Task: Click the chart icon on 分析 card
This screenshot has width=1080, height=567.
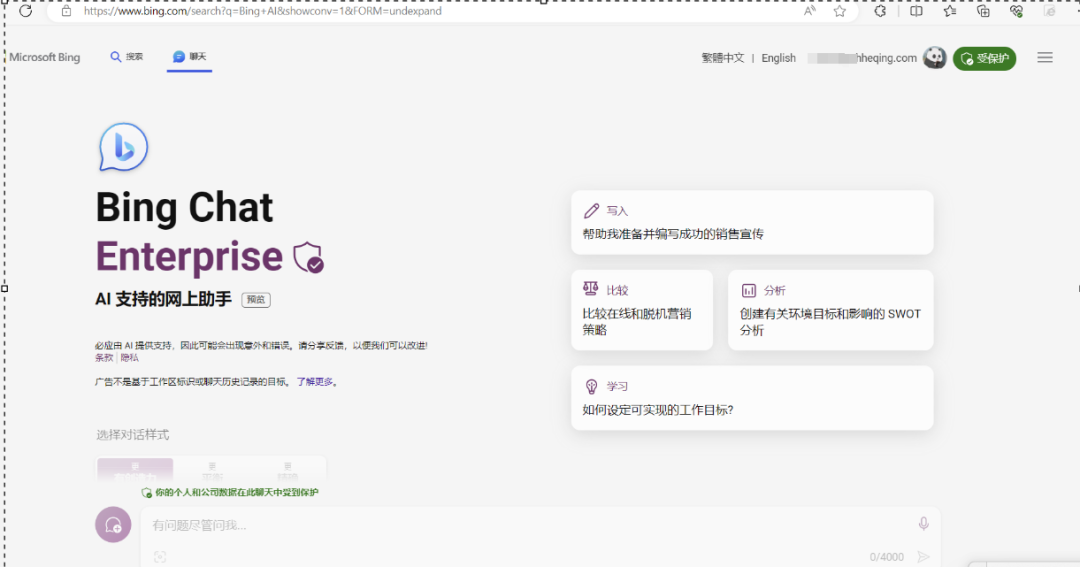Action: tap(749, 291)
